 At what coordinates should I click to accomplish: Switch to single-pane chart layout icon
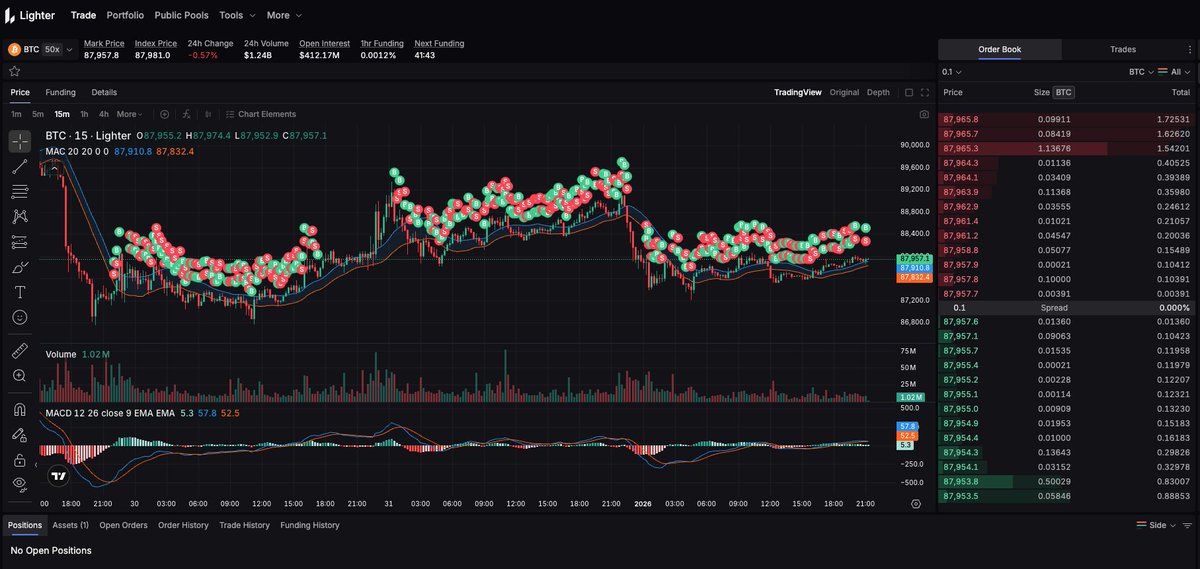(908, 92)
